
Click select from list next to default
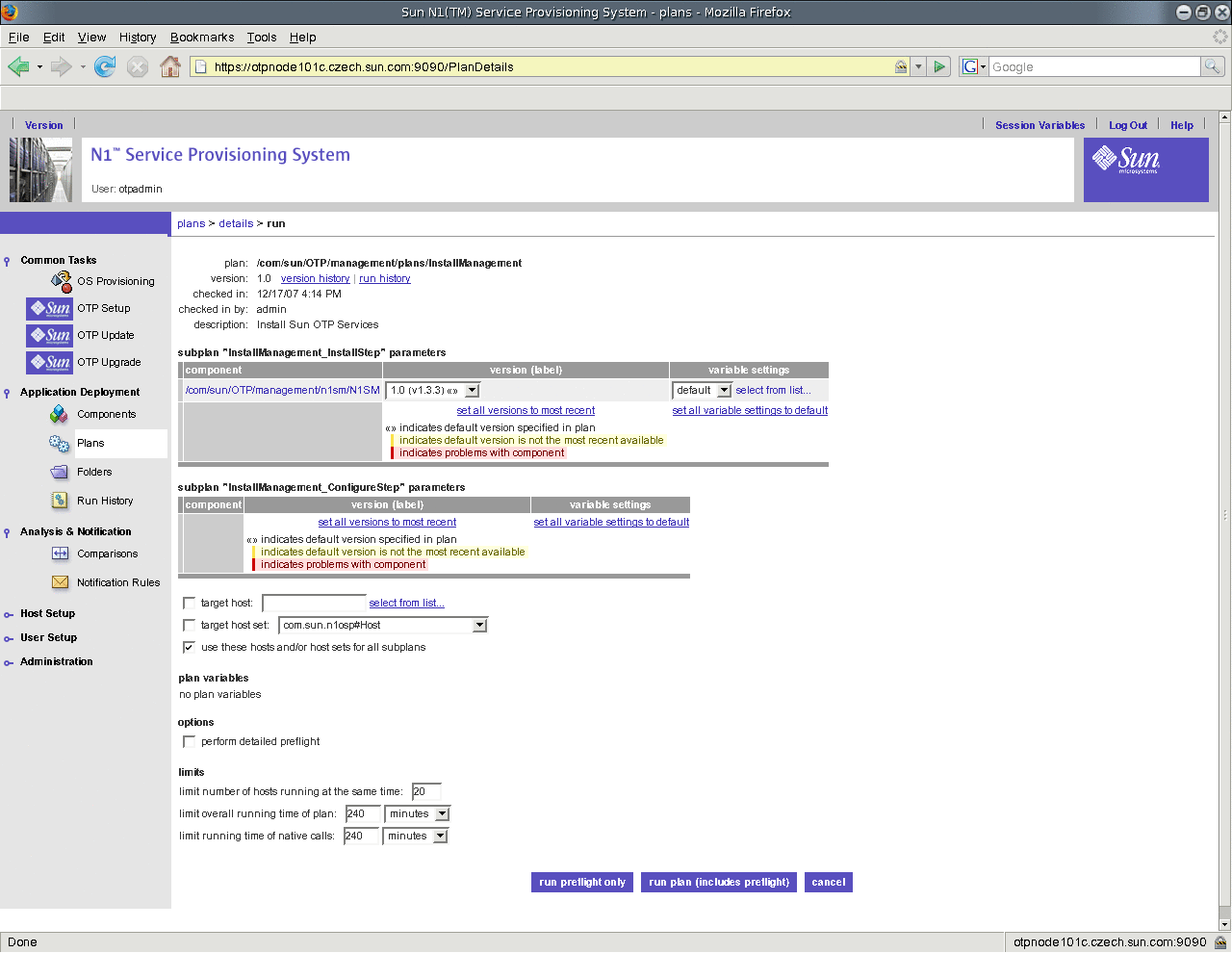(773, 390)
